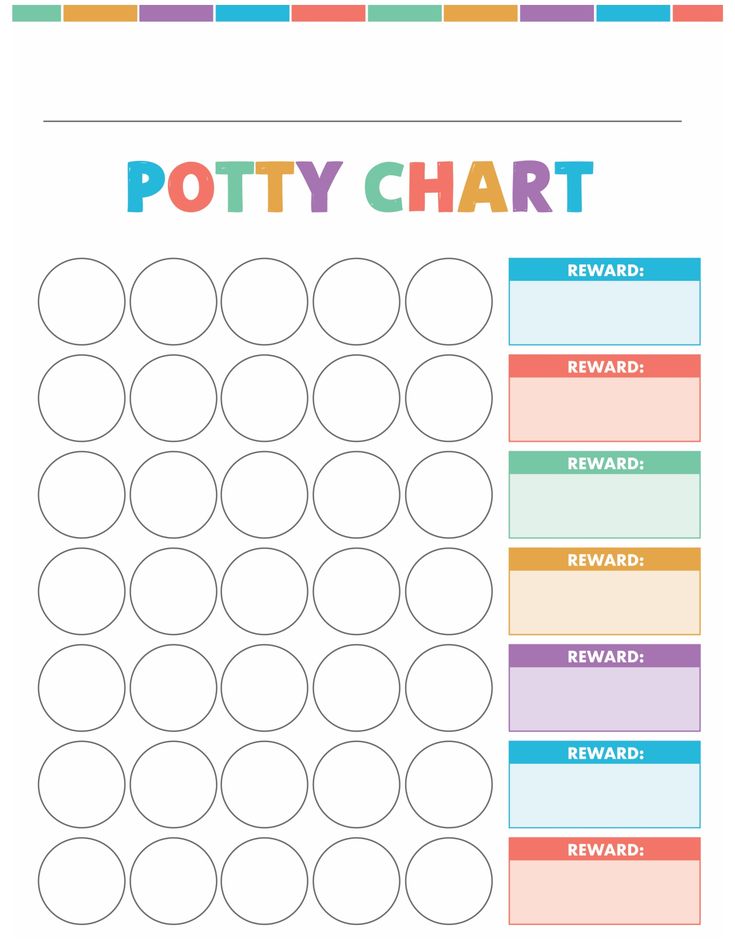
Task: Check the middle circle in the fourth row
Action: [265, 591]
